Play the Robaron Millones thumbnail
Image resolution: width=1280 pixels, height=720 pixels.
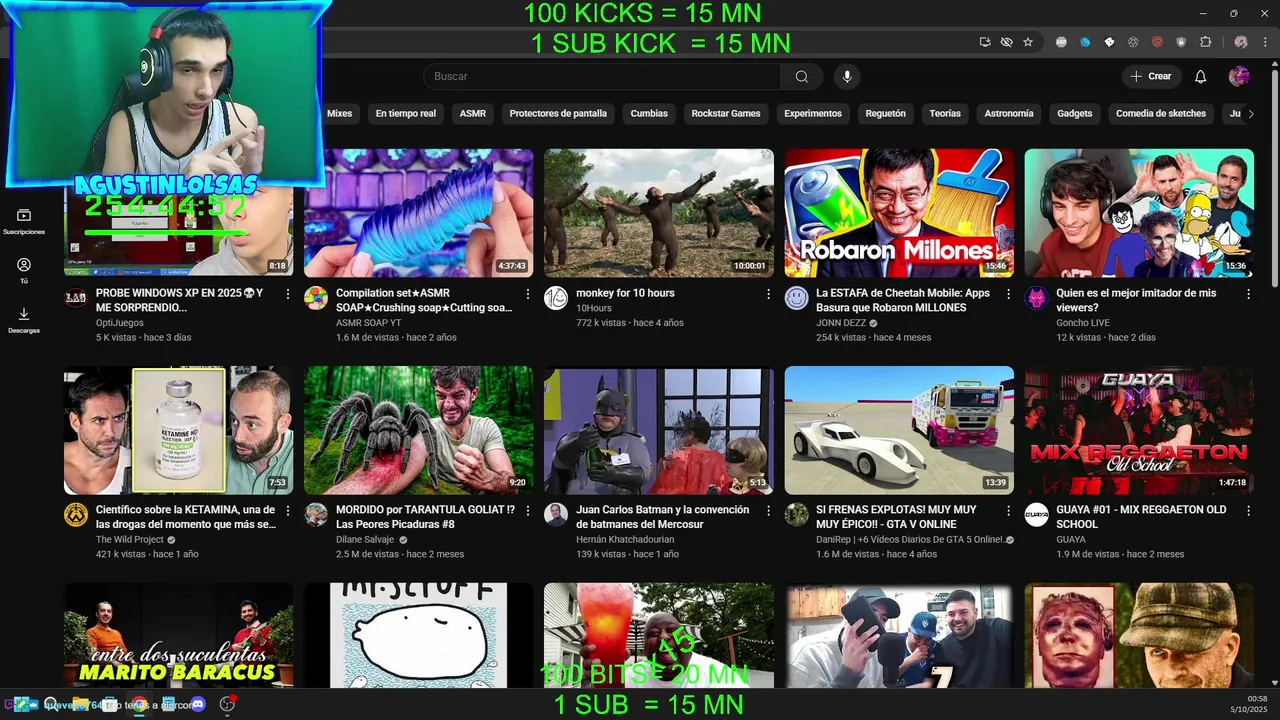899,213
